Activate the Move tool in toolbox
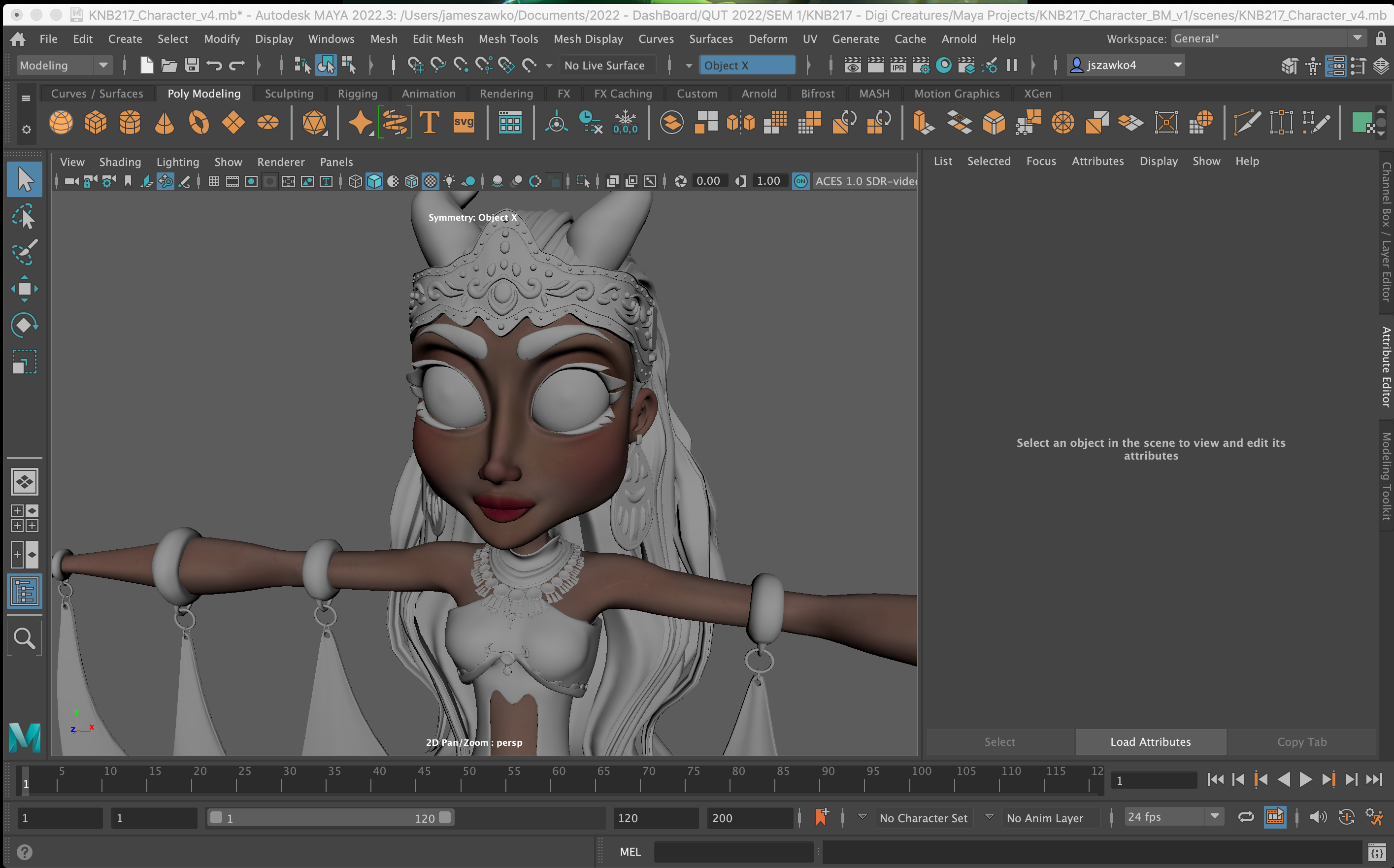 24,289
